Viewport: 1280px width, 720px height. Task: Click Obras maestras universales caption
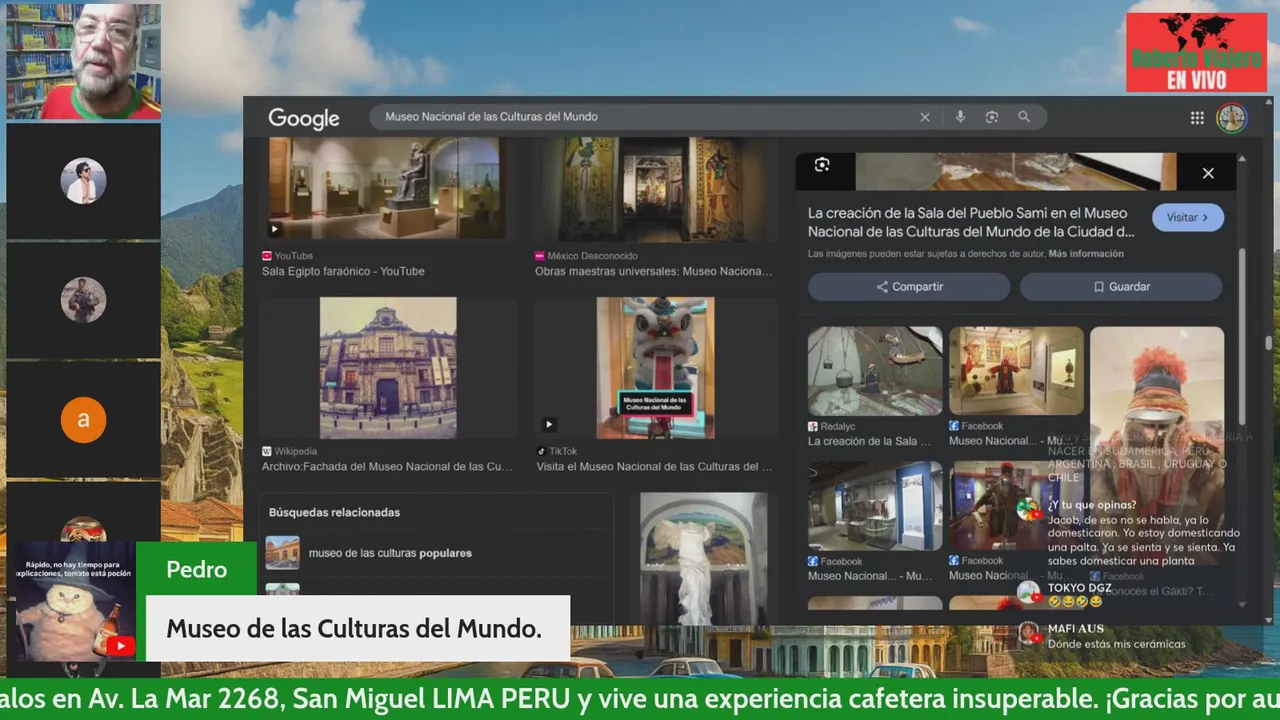(653, 271)
